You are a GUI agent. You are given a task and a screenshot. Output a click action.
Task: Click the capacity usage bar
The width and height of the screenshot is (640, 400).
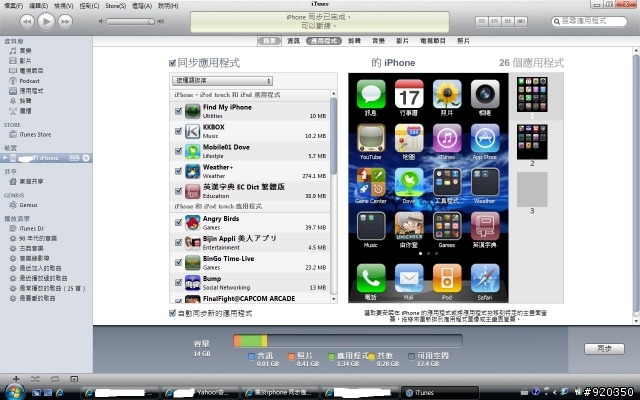[348, 340]
